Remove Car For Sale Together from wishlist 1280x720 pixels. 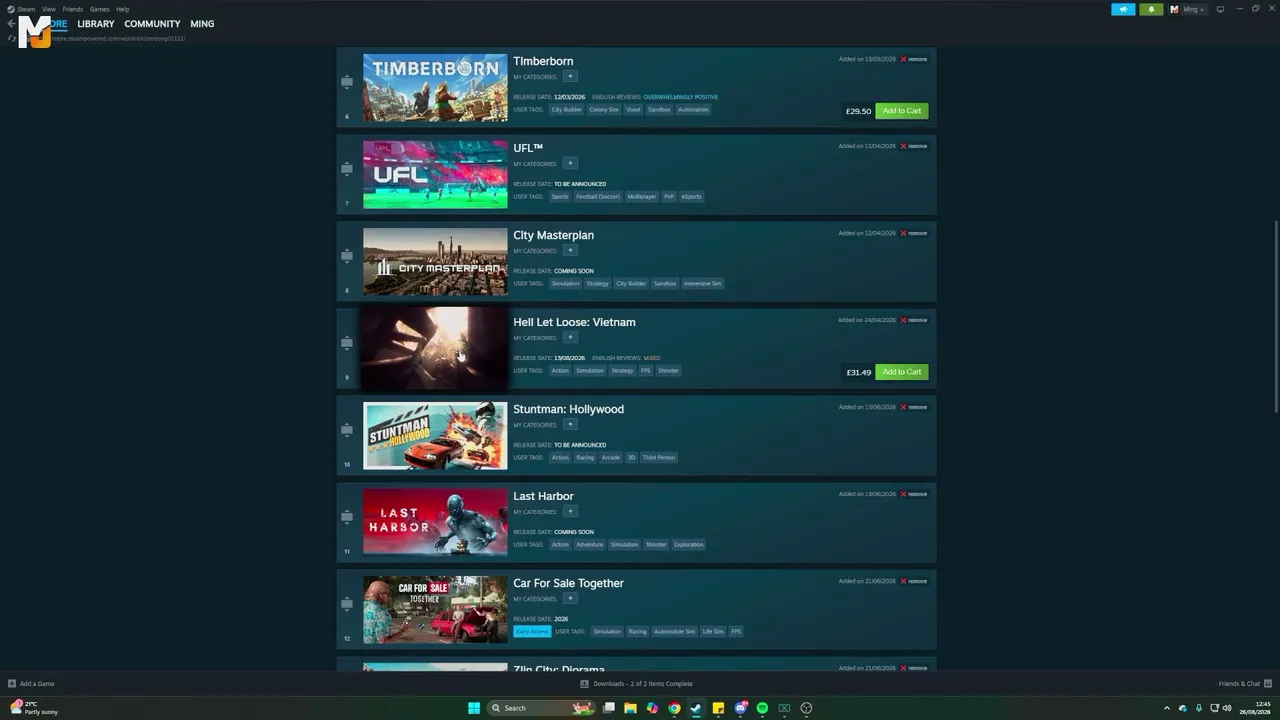pos(914,581)
